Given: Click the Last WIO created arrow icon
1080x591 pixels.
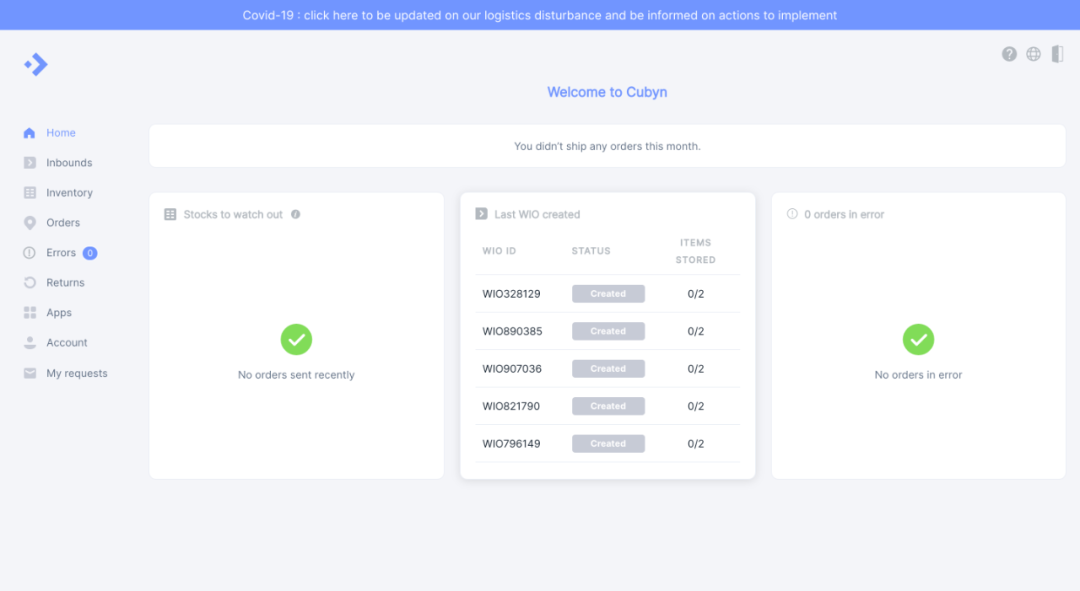Looking at the screenshot, I should coord(481,214).
